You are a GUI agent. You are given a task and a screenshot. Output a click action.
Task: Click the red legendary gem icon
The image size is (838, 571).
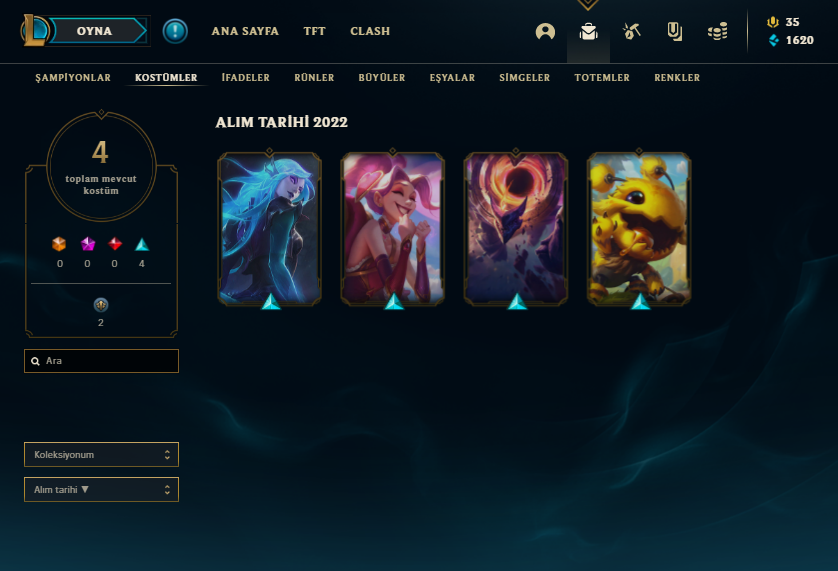click(115, 244)
